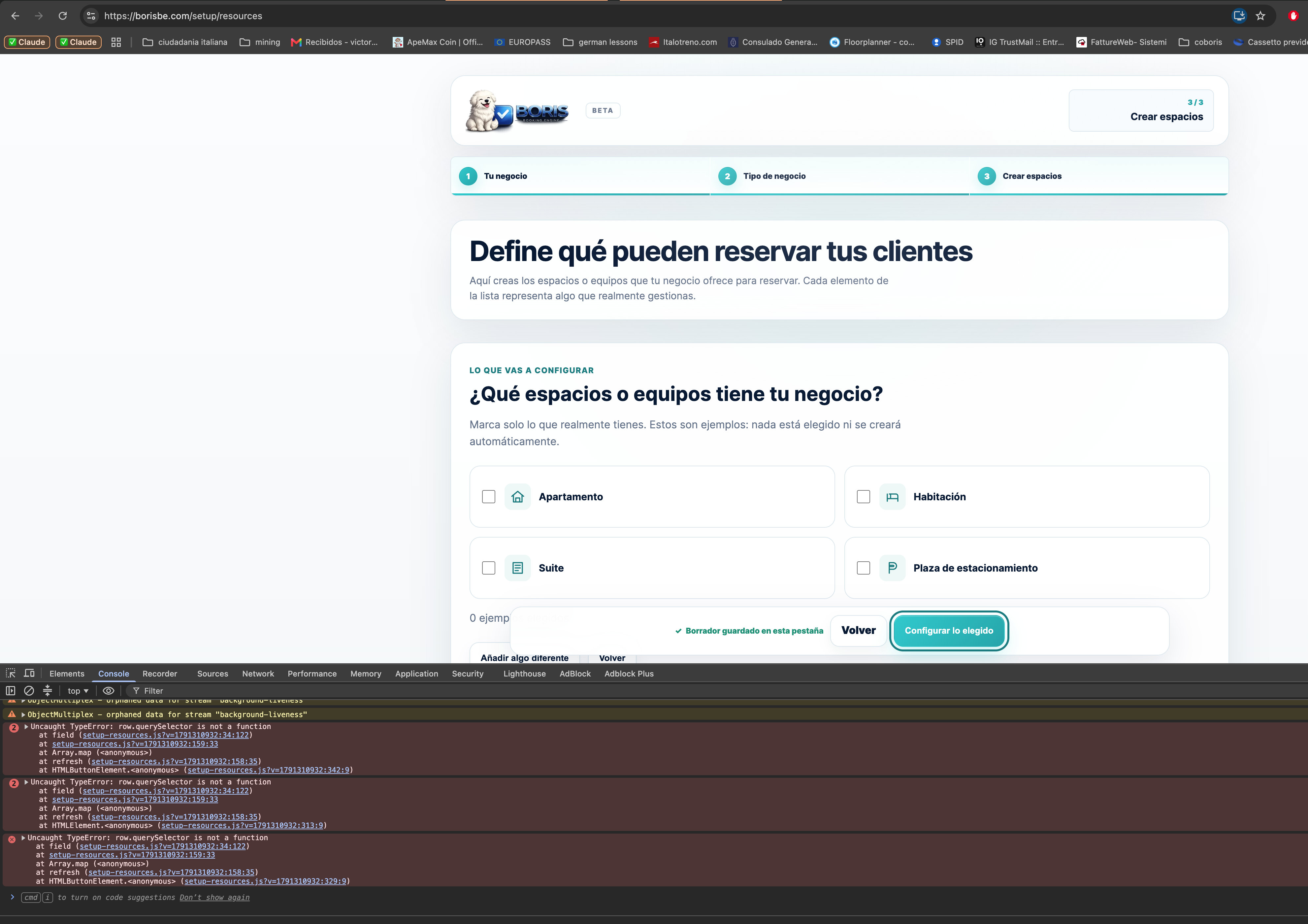Click the Boris dog logo
The height and width of the screenshot is (924, 1308).
point(517,111)
